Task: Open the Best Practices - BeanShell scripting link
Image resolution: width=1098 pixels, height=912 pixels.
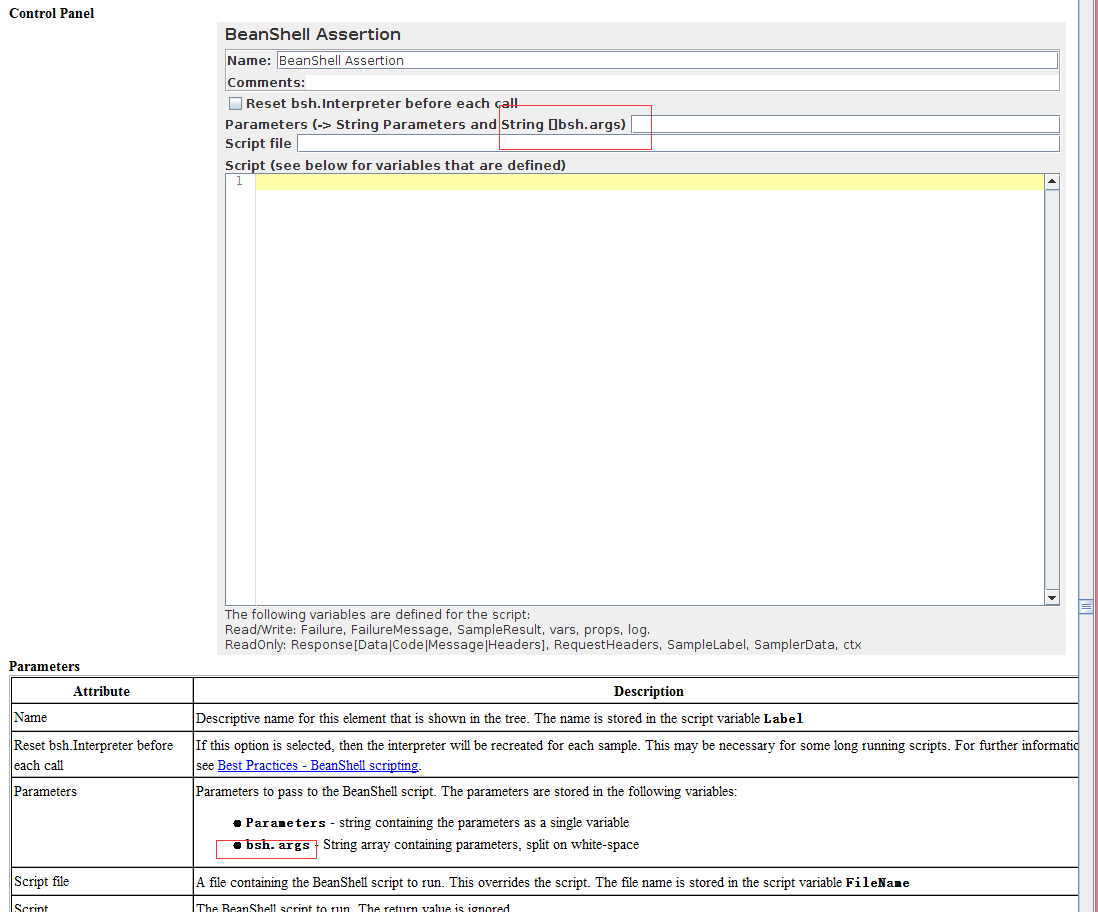Action: [317, 765]
